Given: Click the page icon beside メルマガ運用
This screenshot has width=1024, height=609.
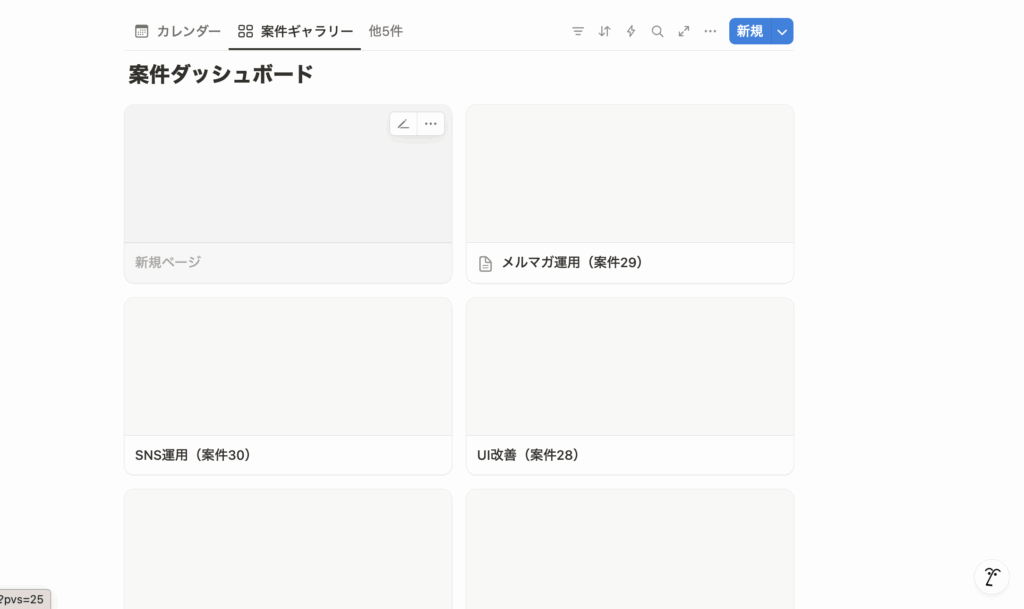Looking at the screenshot, I should [x=486, y=264].
